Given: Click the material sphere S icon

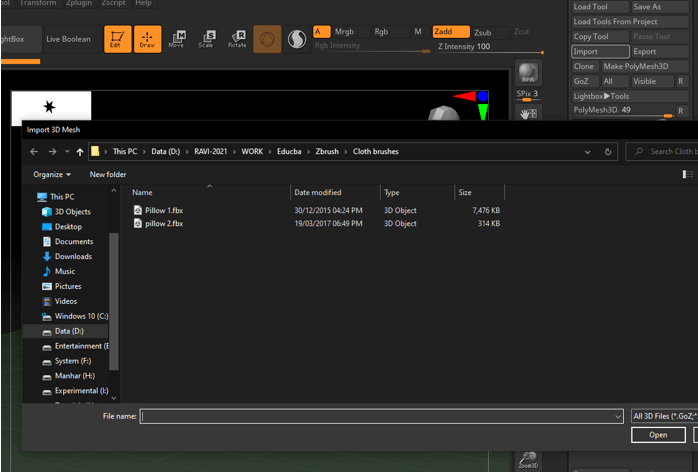Looking at the screenshot, I should pyautogui.click(x=297, y=39).
